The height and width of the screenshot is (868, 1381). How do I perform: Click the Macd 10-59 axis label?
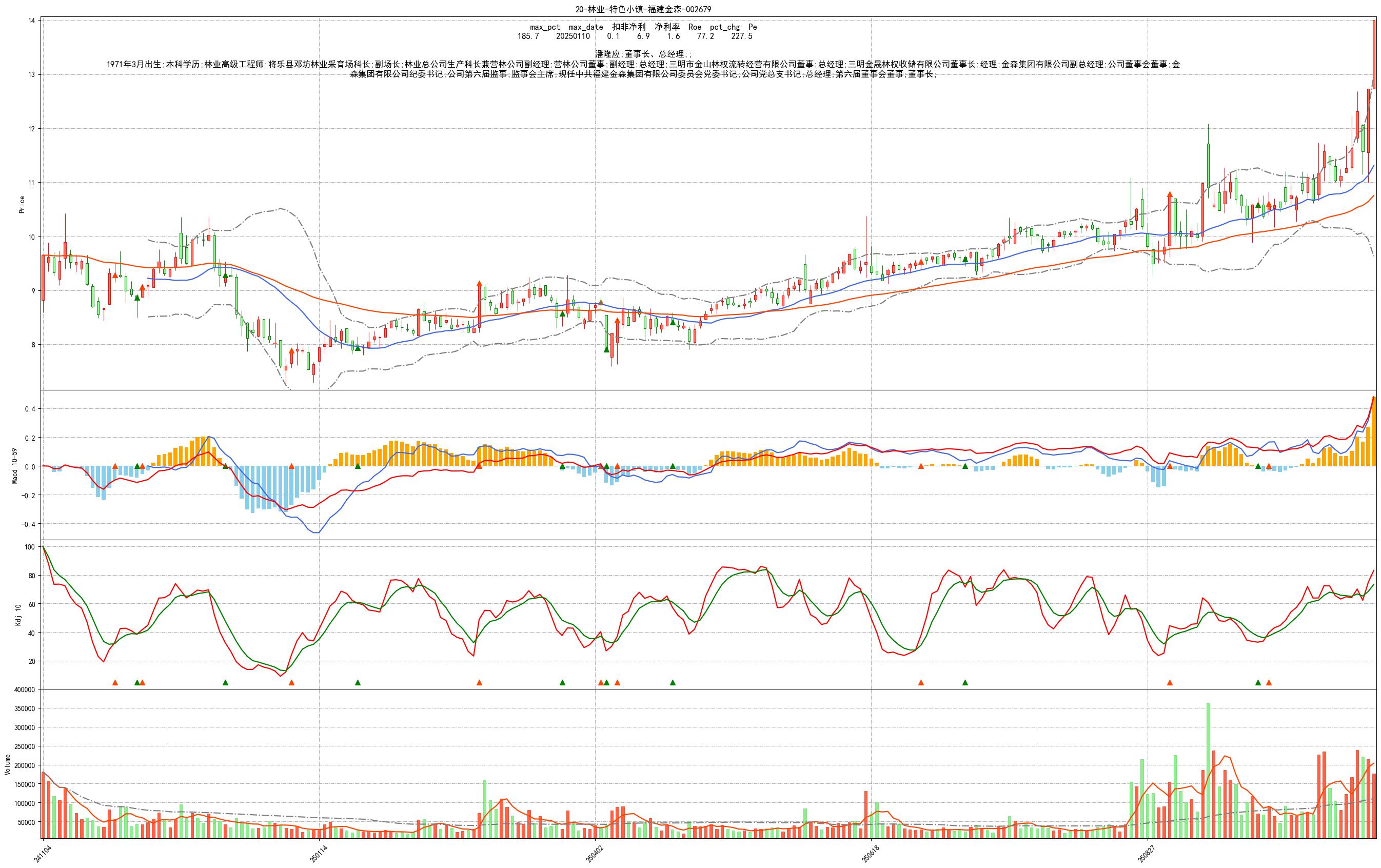(14, 466)
